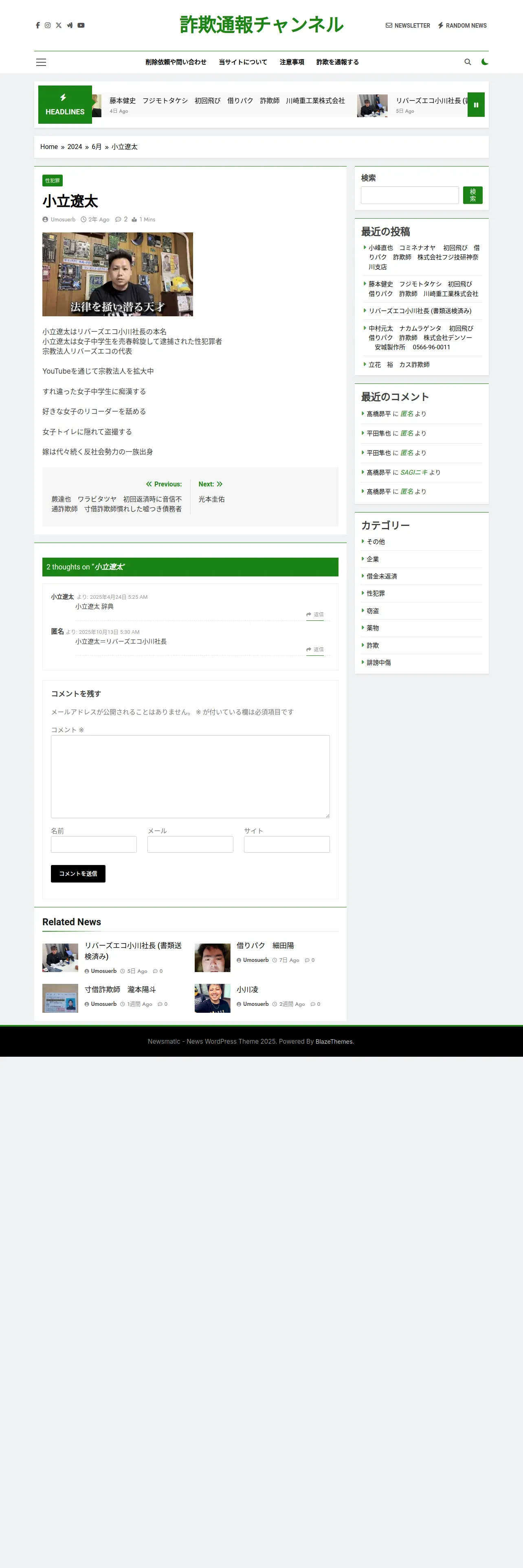Image resolution: width=523 pixels, height=1568 pixels.
Task: Select the 借金未返済 category
Action: tap(382, 576)
